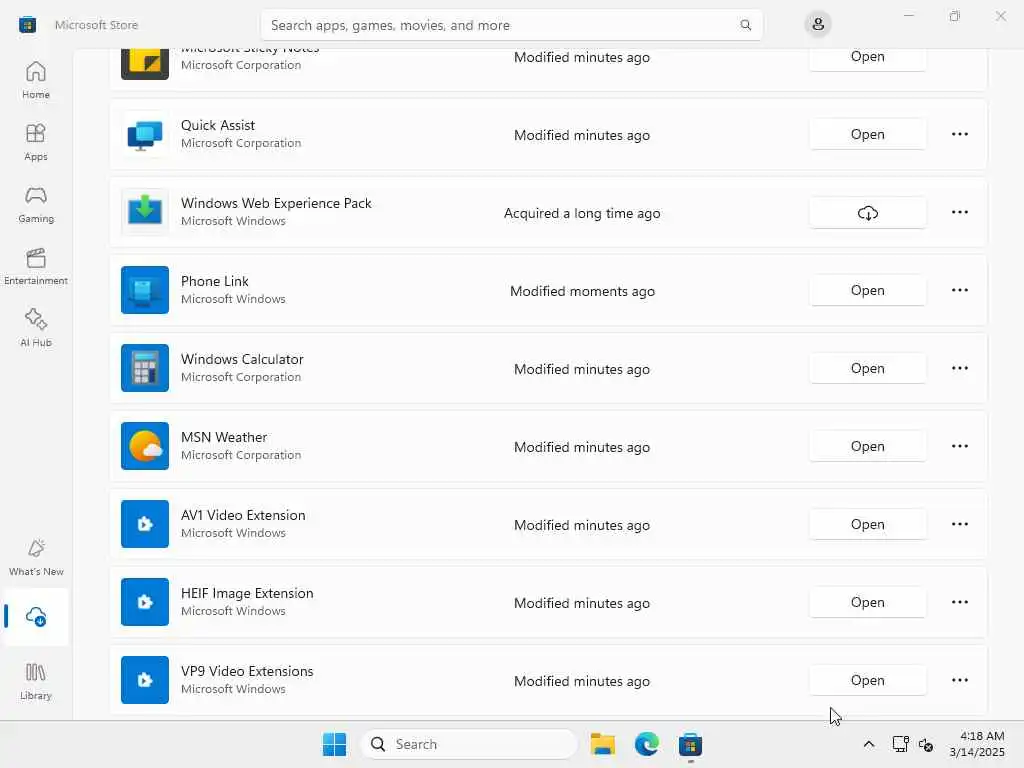Open Quick Assist
The image size is (1024, 768).
(x=867, y=135)
